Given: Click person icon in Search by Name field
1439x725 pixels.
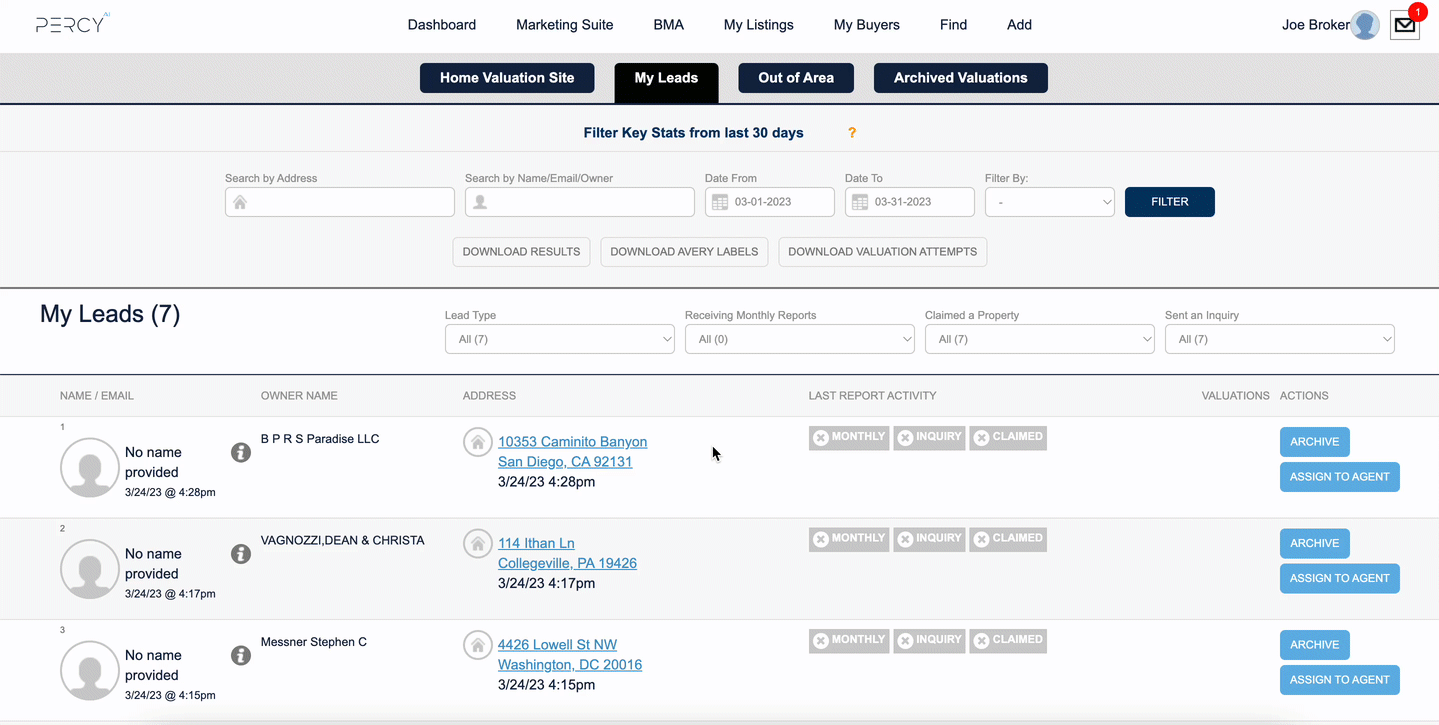Looking at the screenshot, I should (x=479, y=202).
